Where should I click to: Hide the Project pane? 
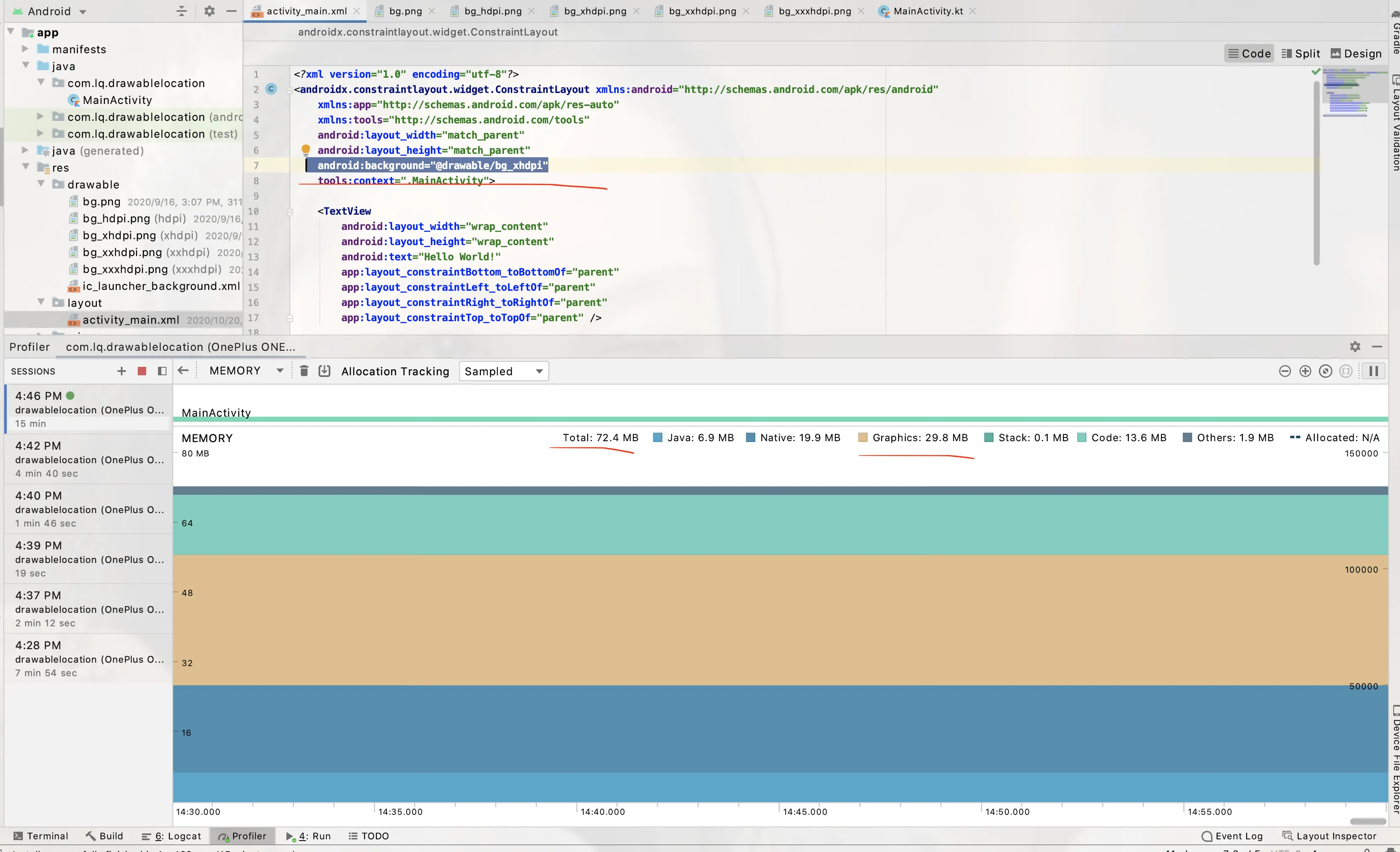[231, 11]
